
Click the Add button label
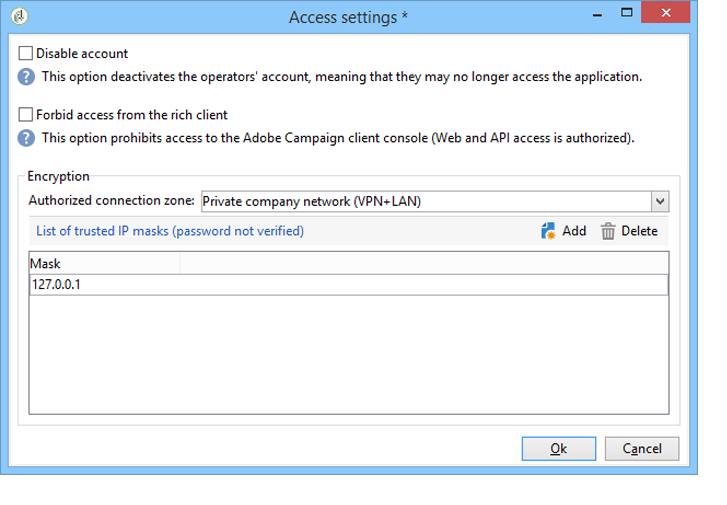[574, 231]
